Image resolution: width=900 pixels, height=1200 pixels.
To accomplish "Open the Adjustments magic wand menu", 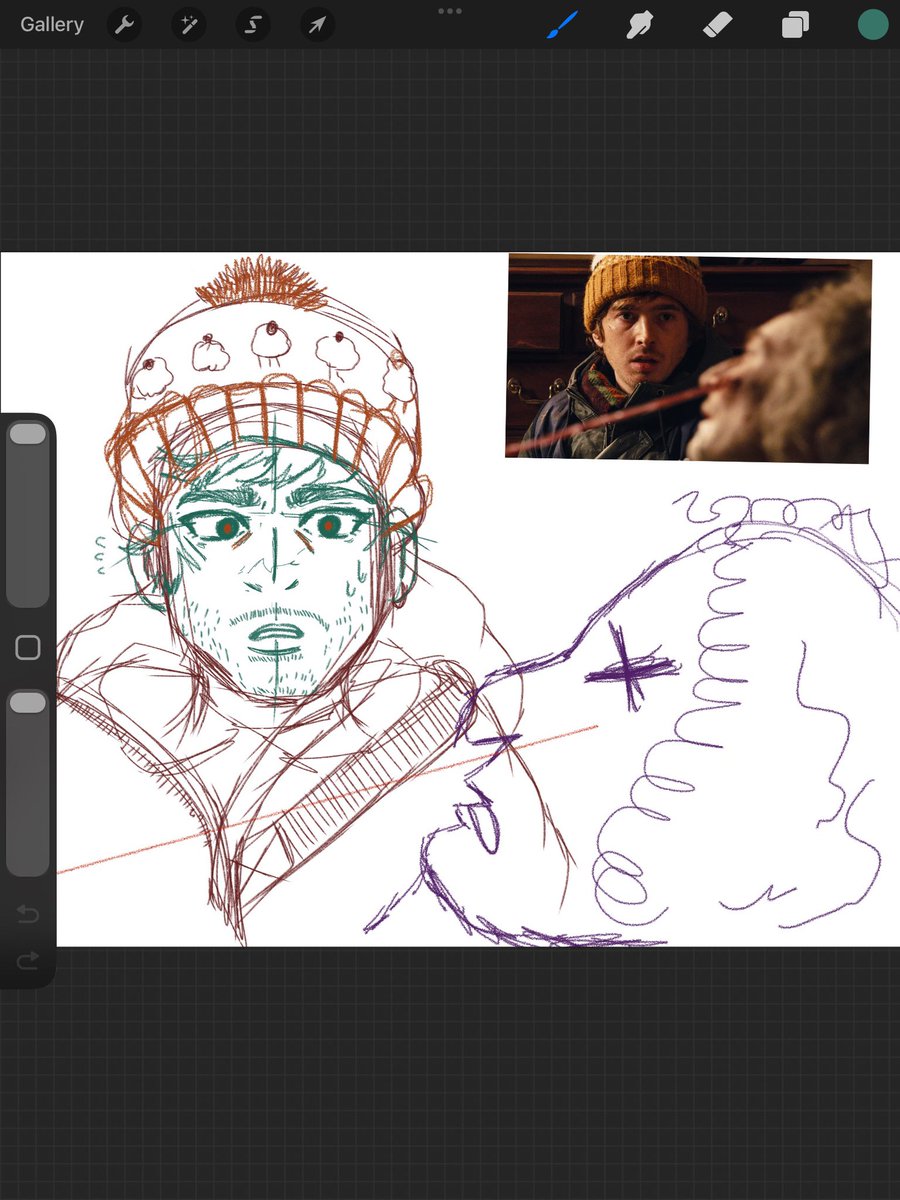I will pos(188,25).
